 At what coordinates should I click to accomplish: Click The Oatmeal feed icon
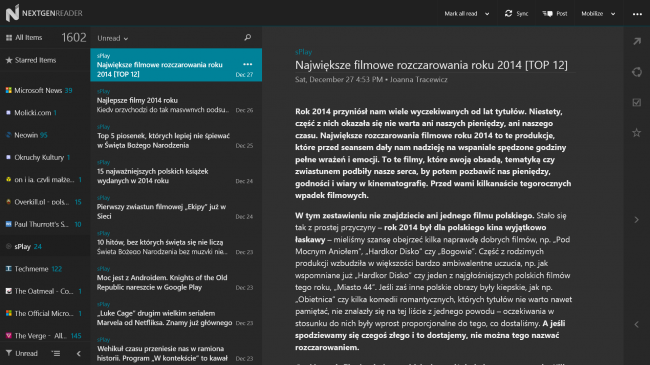coord(9,291)
